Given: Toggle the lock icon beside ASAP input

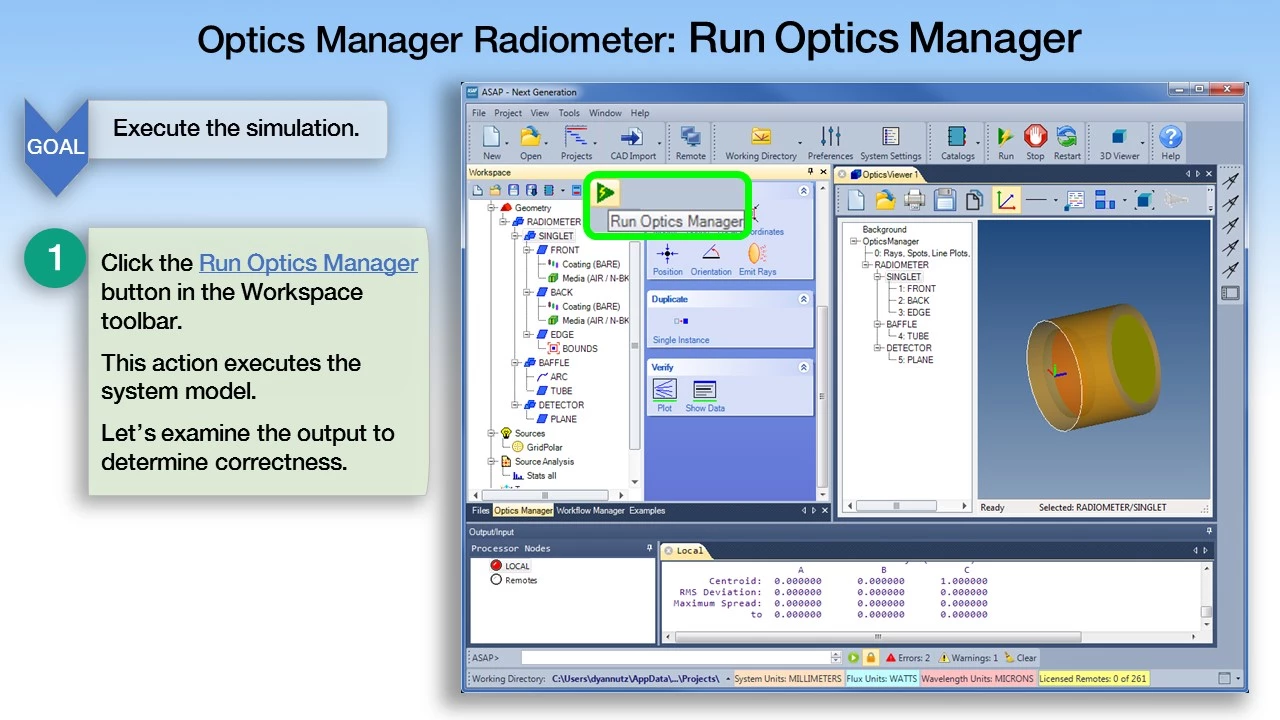Looking at the screenshot, I should coord(870,658).
